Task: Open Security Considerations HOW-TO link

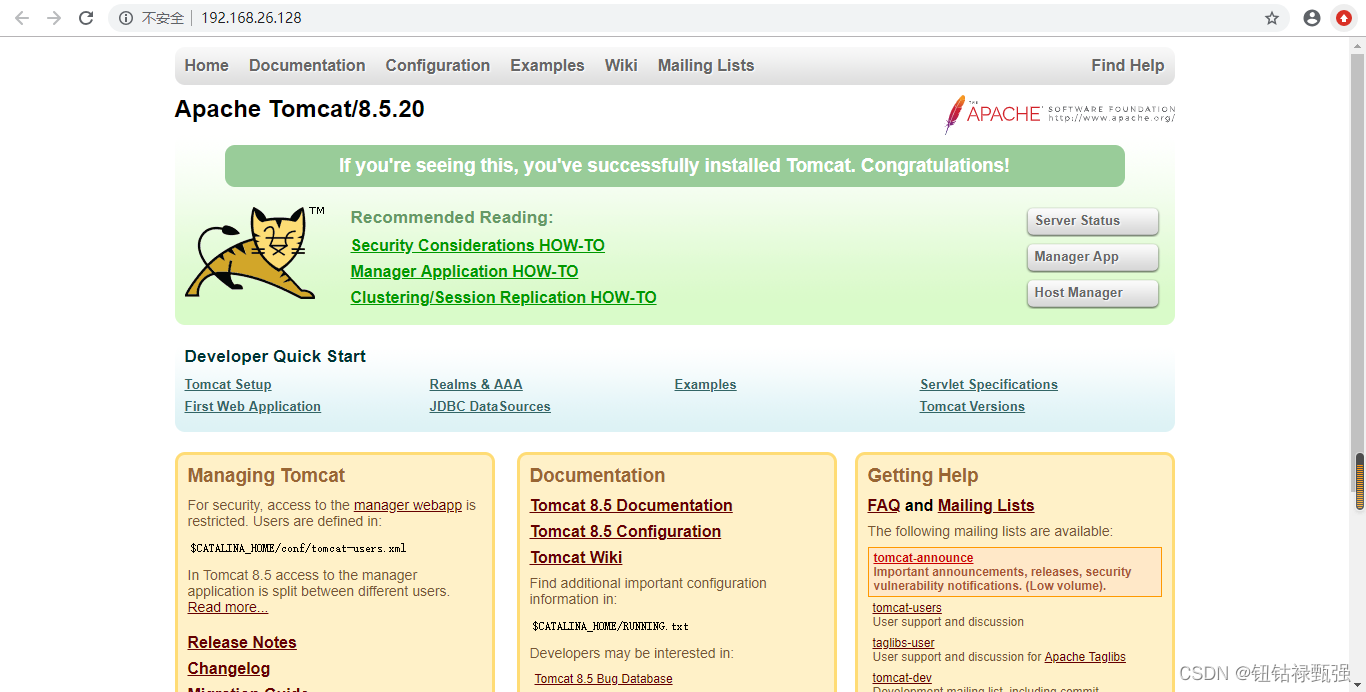Action: pyautogui.click(x=478, y=245)
